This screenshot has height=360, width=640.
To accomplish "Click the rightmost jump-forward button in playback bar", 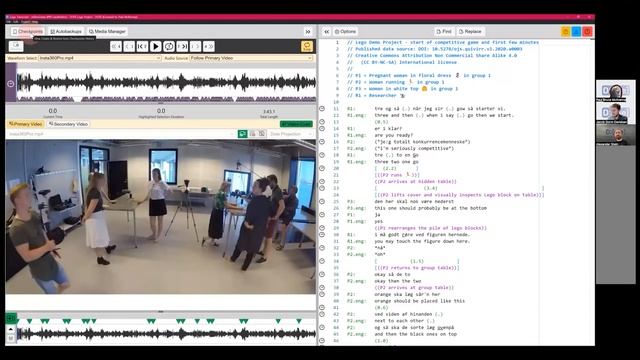I will (x=209, y=47).
